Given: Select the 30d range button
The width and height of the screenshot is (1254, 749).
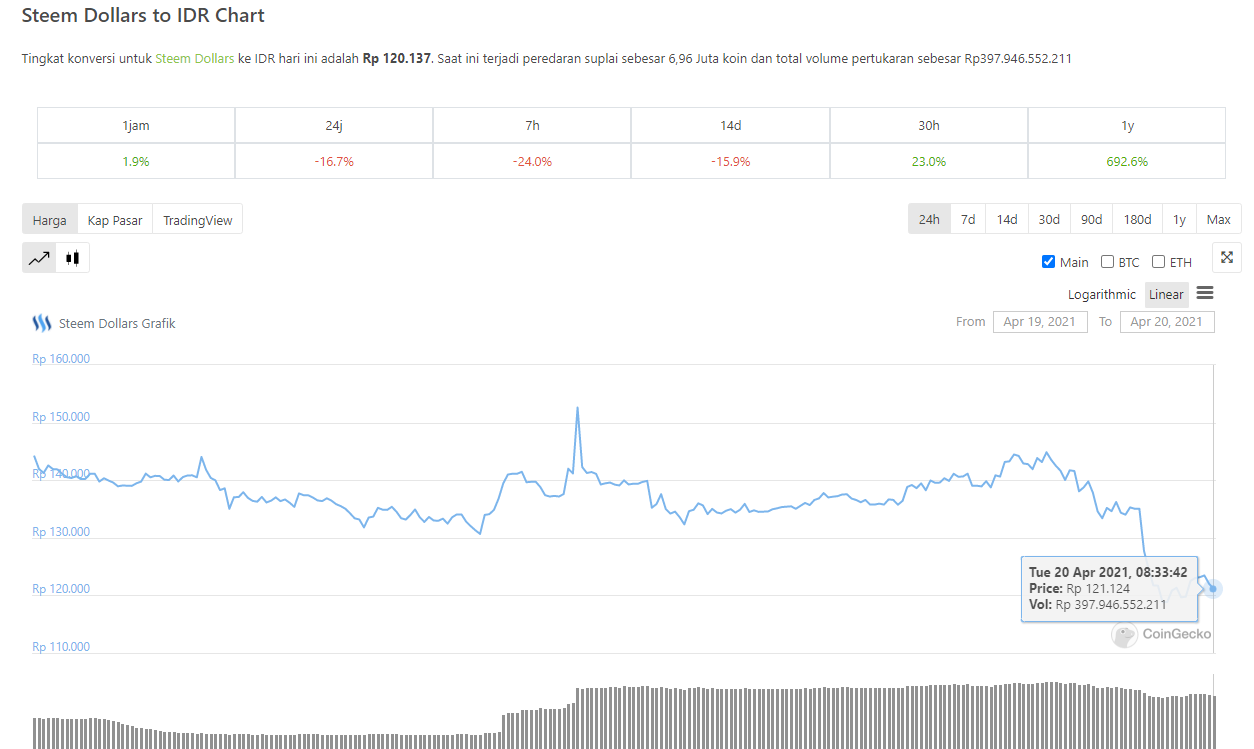Looking at the screenshot, I should [1049, 219].
